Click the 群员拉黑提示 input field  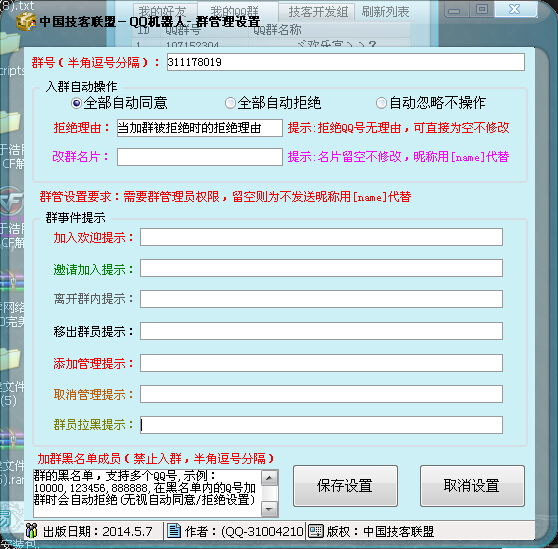321,425
